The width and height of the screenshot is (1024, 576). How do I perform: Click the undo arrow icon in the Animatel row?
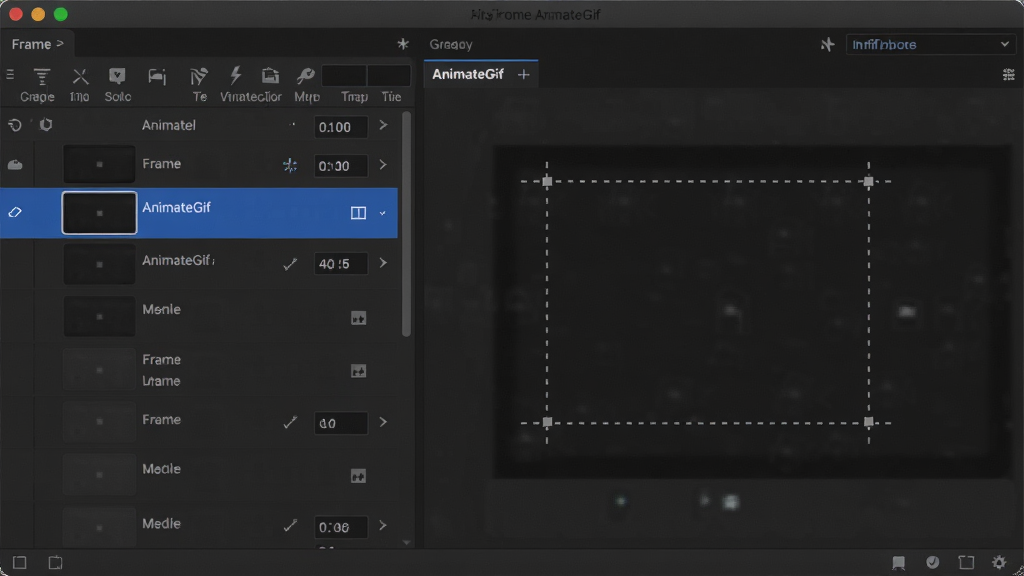tap(15, 125)
